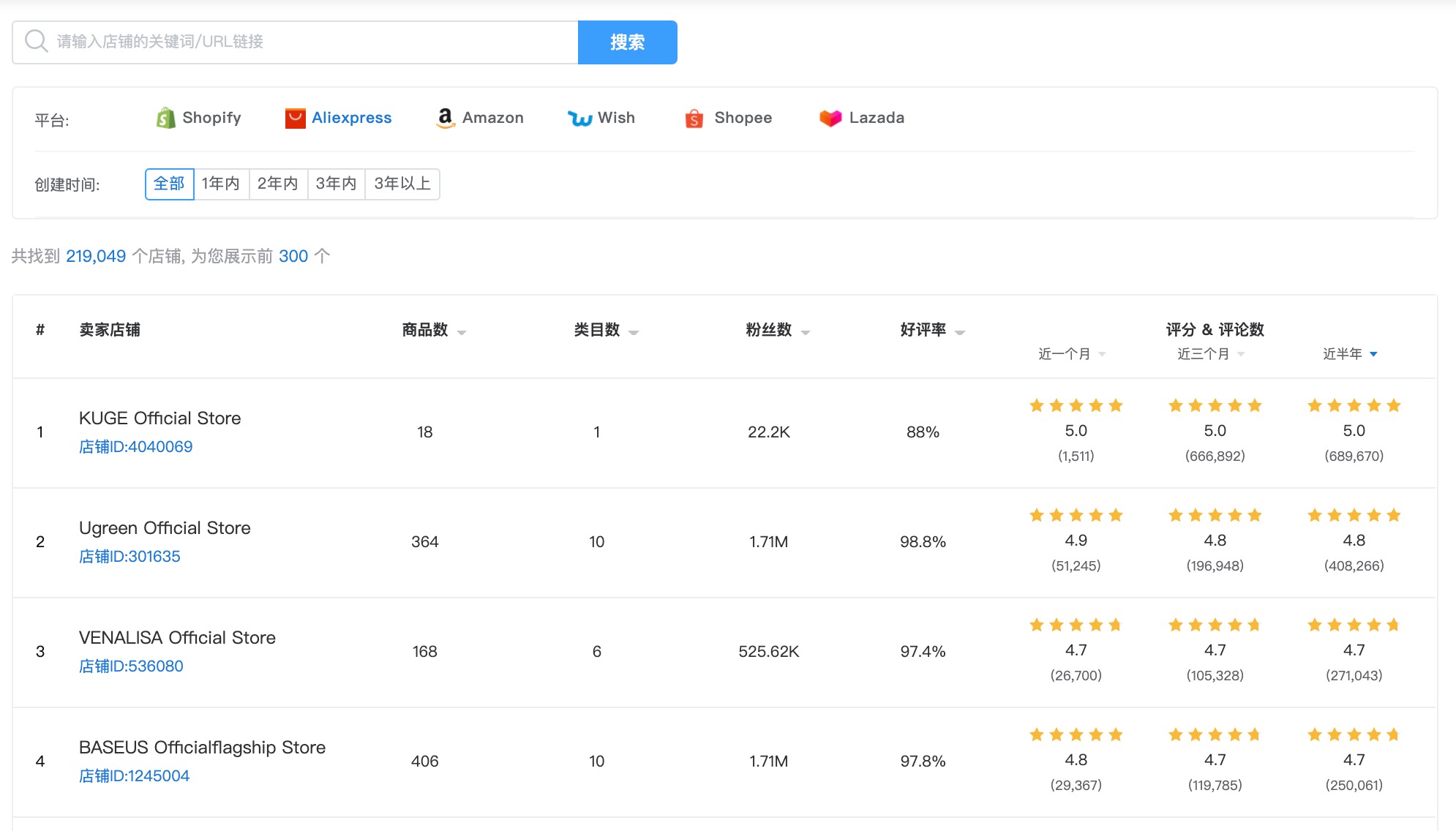Click total stores count 219,049
The image size is (1456, 831).
(96, 256)
